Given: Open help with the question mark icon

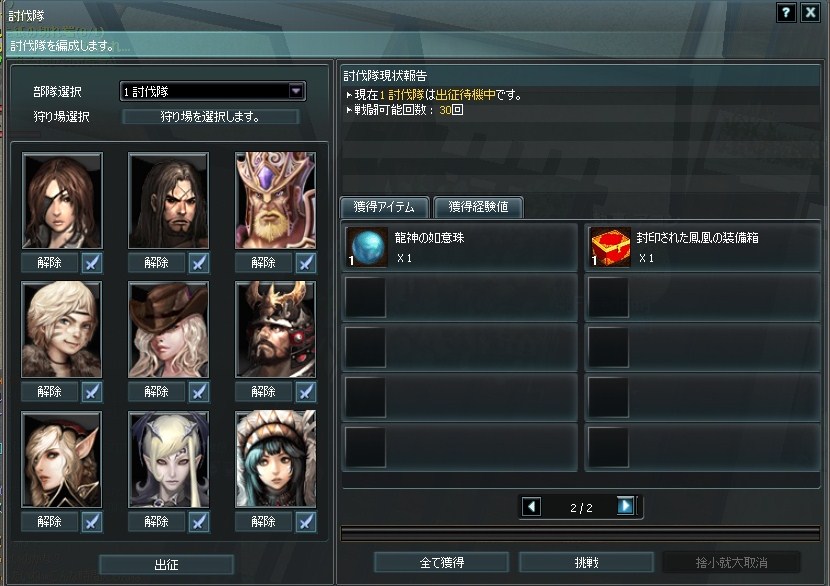Looking at the screenshot, I should pyautogui.click(x=786, y=12).
